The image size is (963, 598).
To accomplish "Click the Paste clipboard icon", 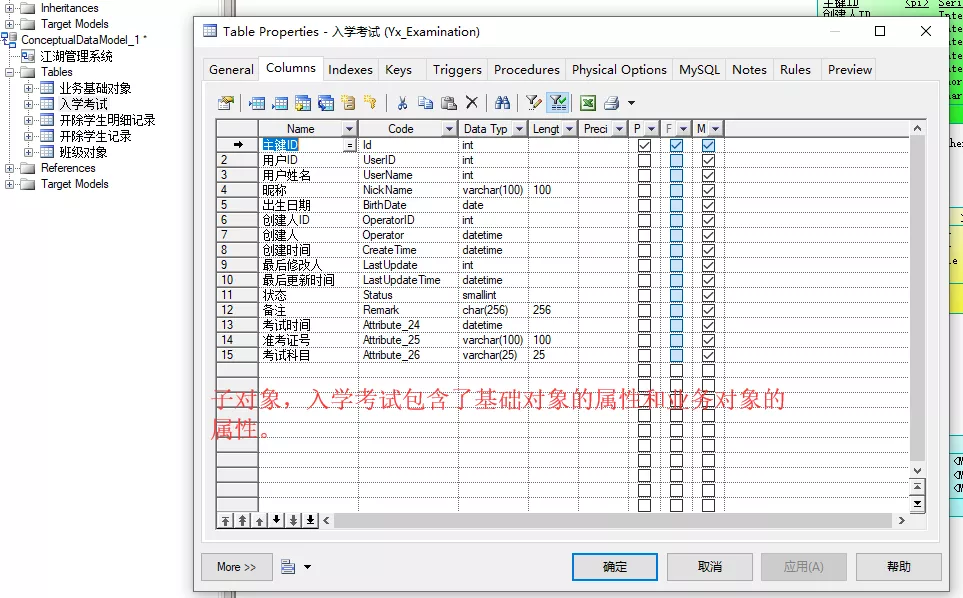I will point(449,103).
